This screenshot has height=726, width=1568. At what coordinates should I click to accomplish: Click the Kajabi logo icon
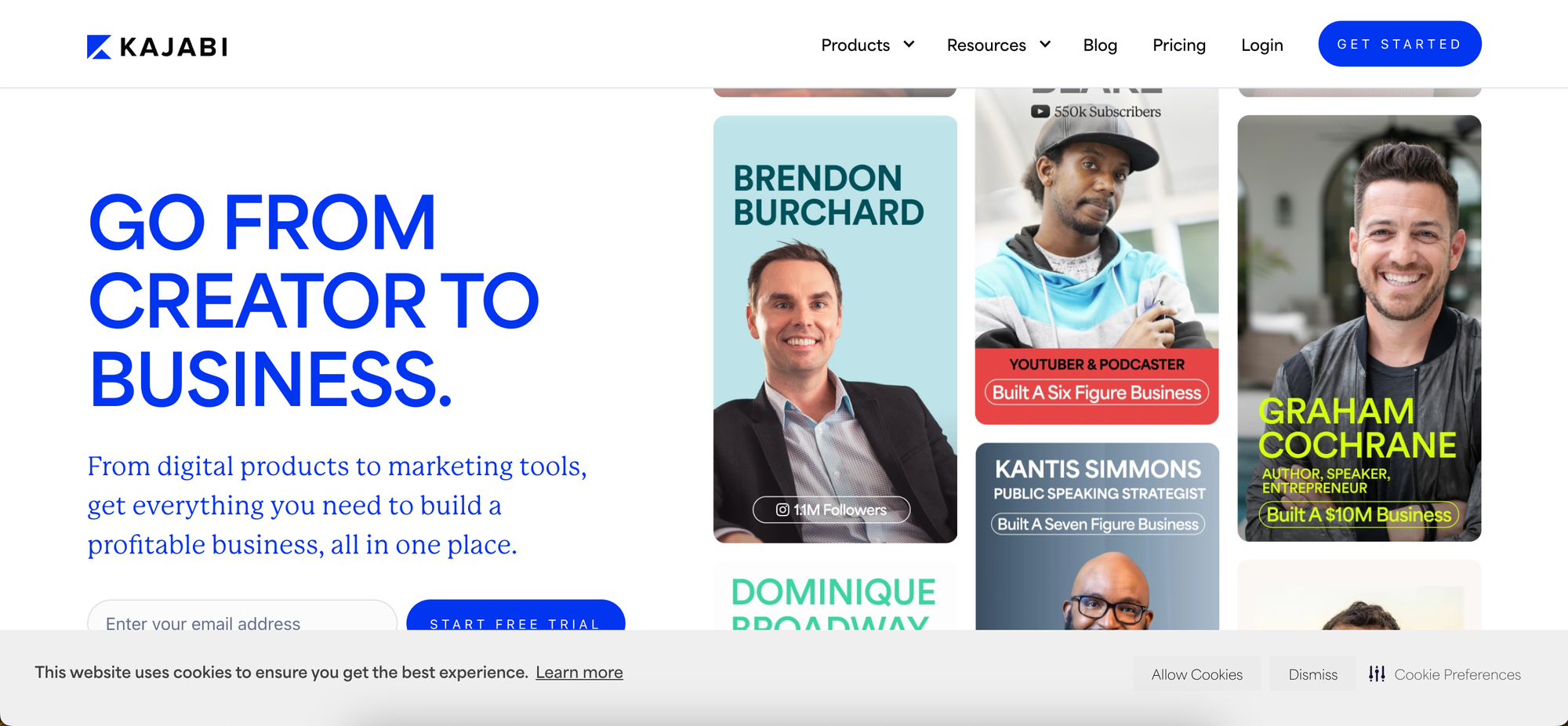[x=99, y=47]
